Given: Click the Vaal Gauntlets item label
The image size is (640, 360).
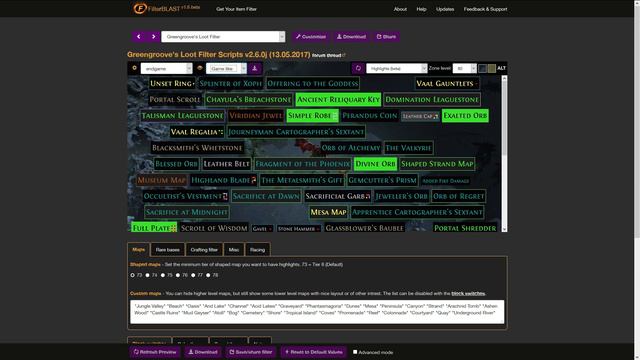Looking at the screenshot, I should pyautogui.click(x=447, y=83).
